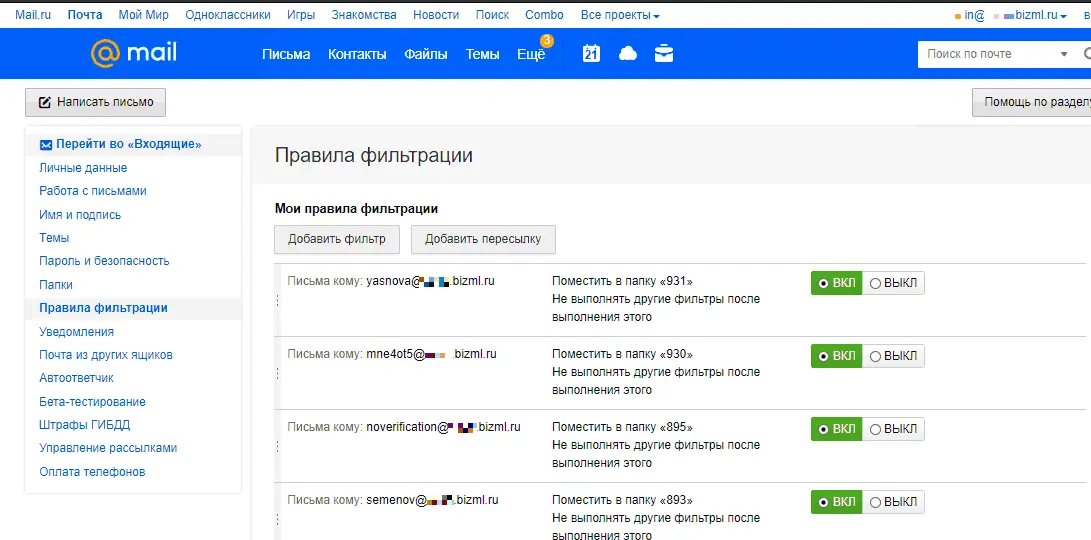The width and height of the screenshot is (1091, 540).
Task: Open Одноклассники link
Action: [228, 15]
